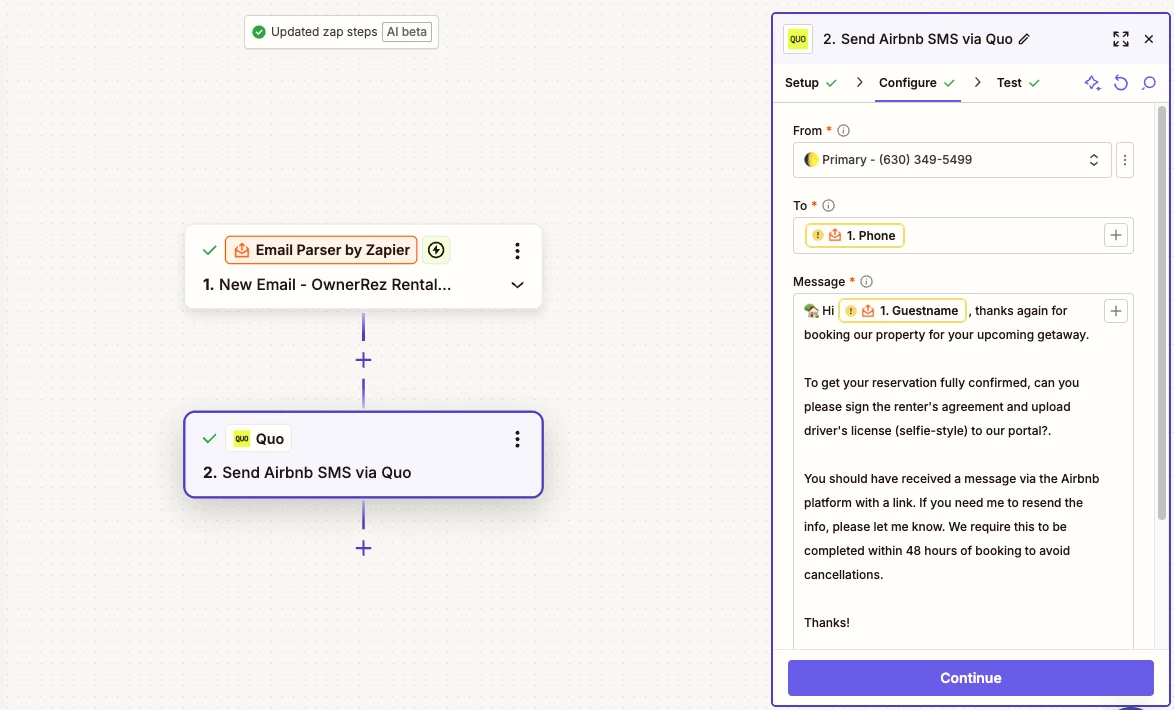Click '2. Send Airbnb SMS via Quo' canvas card title

(307, 473)
